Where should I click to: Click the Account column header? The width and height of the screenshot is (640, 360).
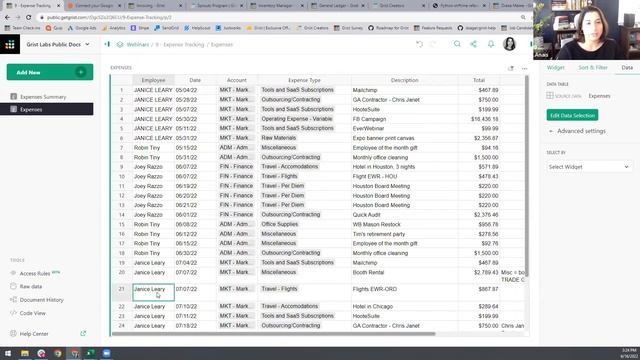(x=237, y=80)
